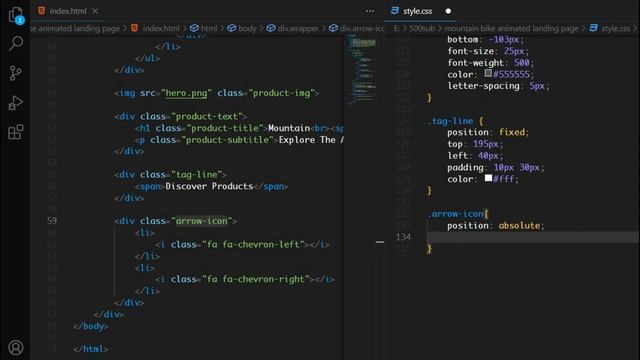Viewport: 640px width, 360px height.
Task: Select 'mountain bike animated landing page' breadcrumb
Action: point(511,28)
